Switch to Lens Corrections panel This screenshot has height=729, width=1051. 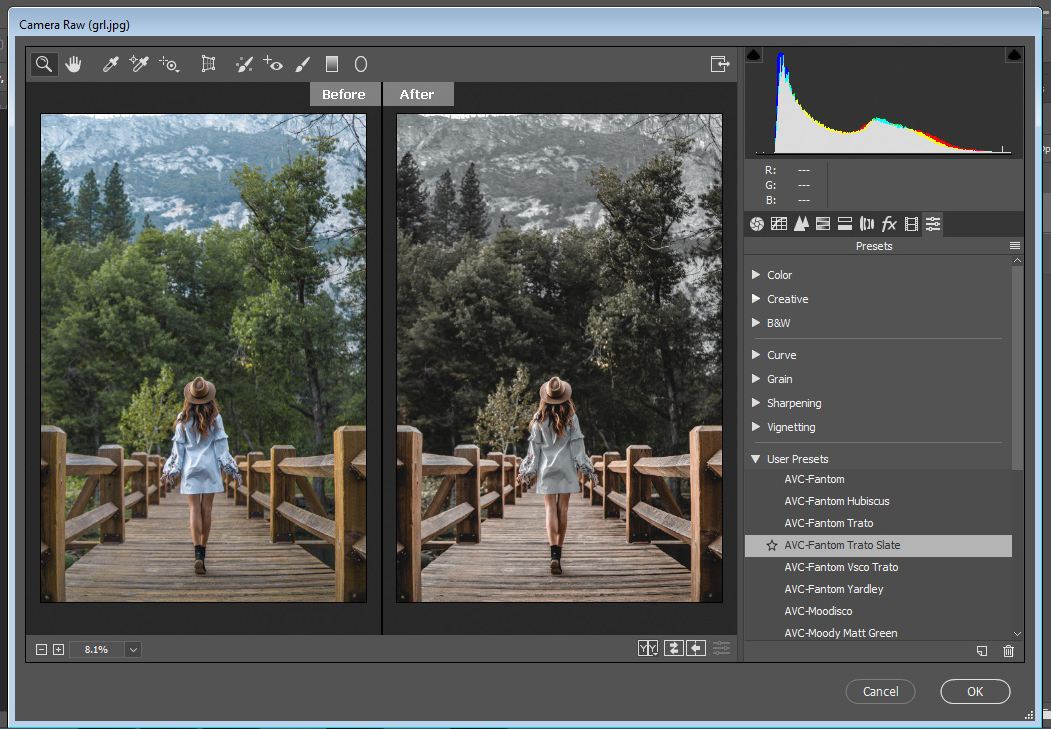tap(867, 224)
